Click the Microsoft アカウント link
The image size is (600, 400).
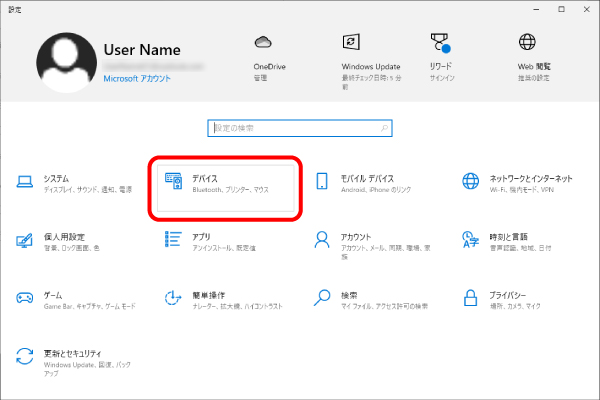click(x=137, y=77)
